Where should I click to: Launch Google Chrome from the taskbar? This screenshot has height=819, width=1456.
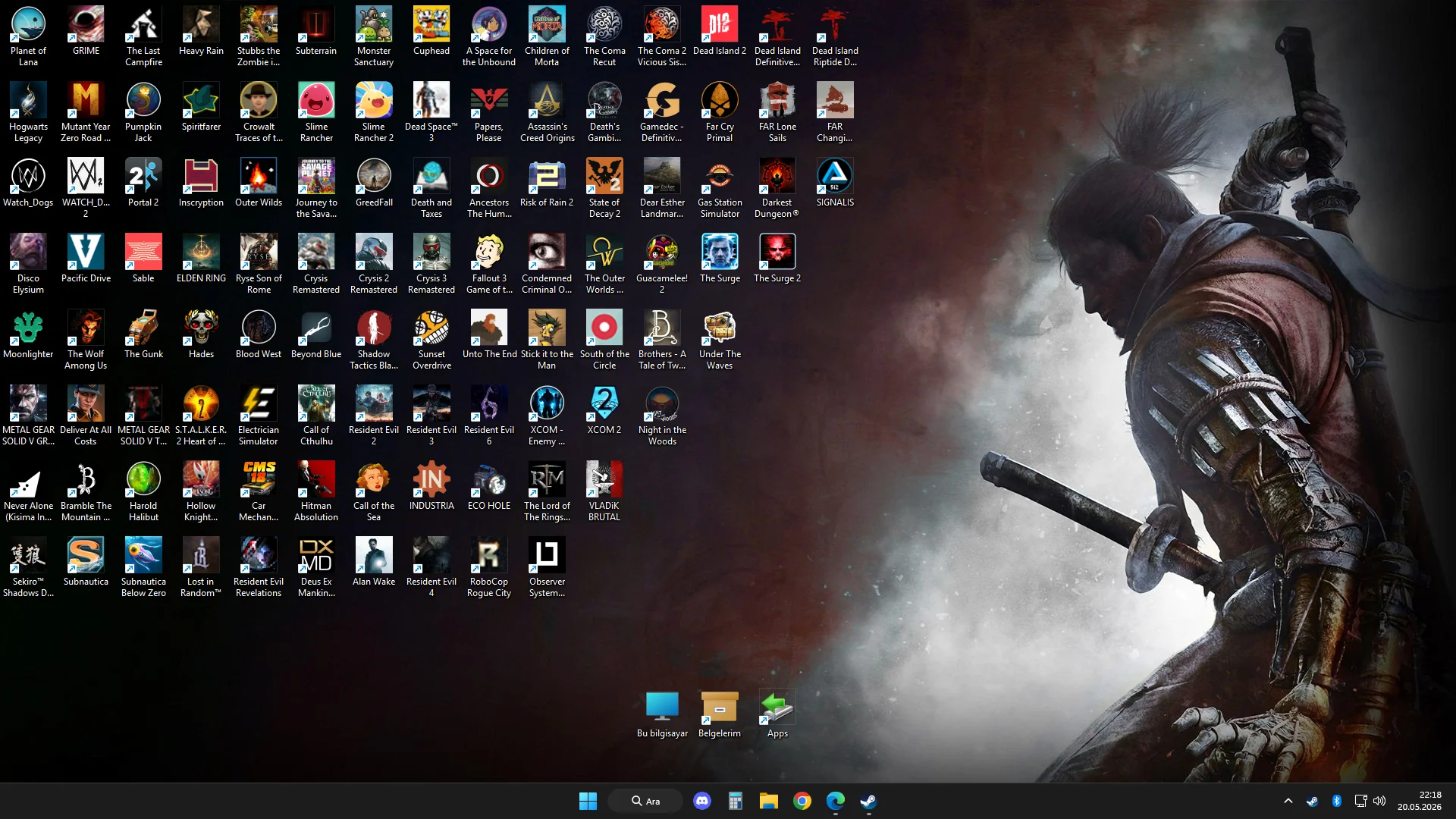(x=802, y=801)
